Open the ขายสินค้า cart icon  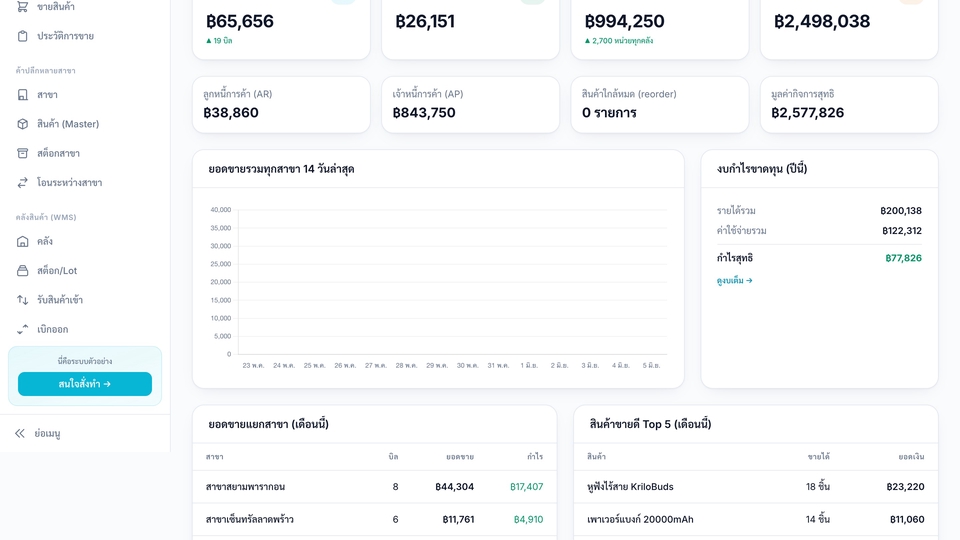tap(23, 7)
